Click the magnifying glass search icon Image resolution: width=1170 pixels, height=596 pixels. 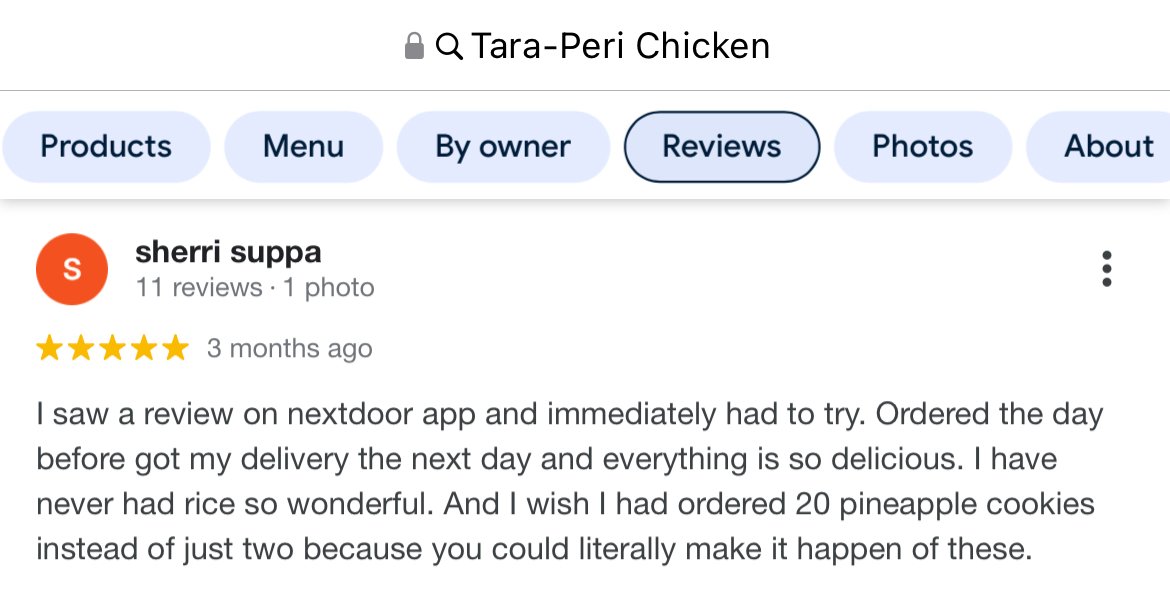point(450,46)
